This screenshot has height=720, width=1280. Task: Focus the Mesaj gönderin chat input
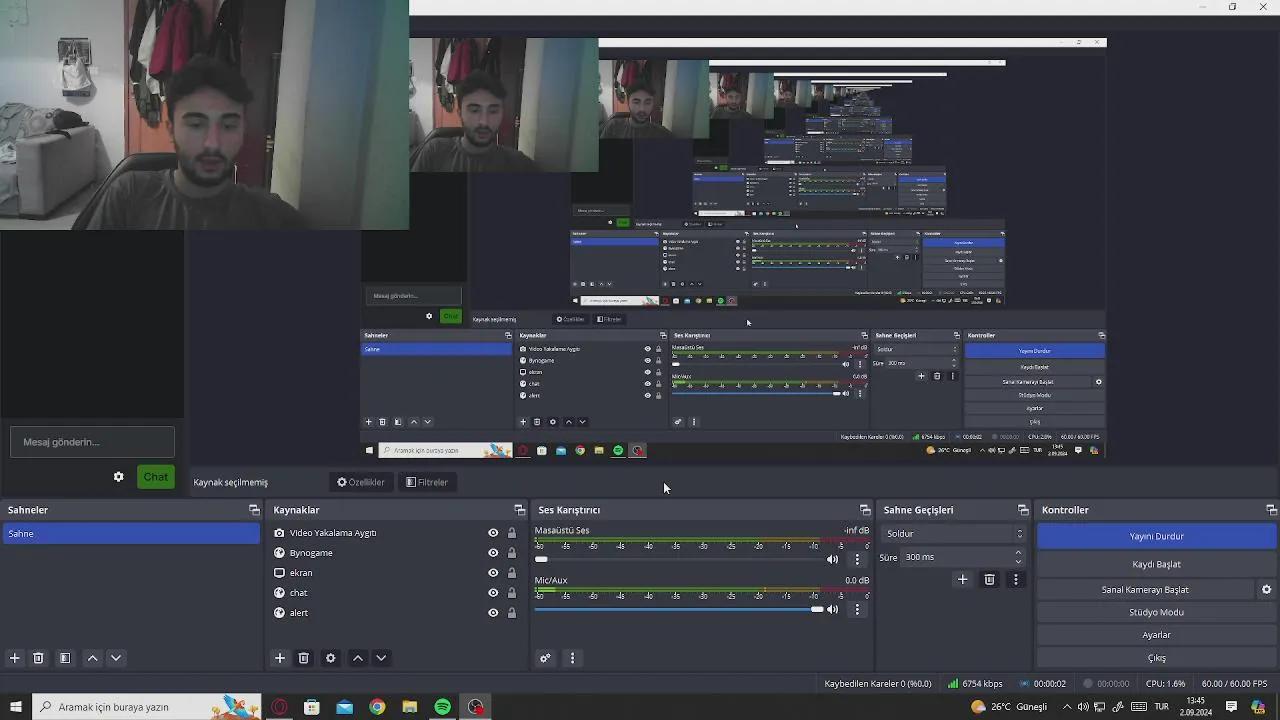(x=92, y=442)
